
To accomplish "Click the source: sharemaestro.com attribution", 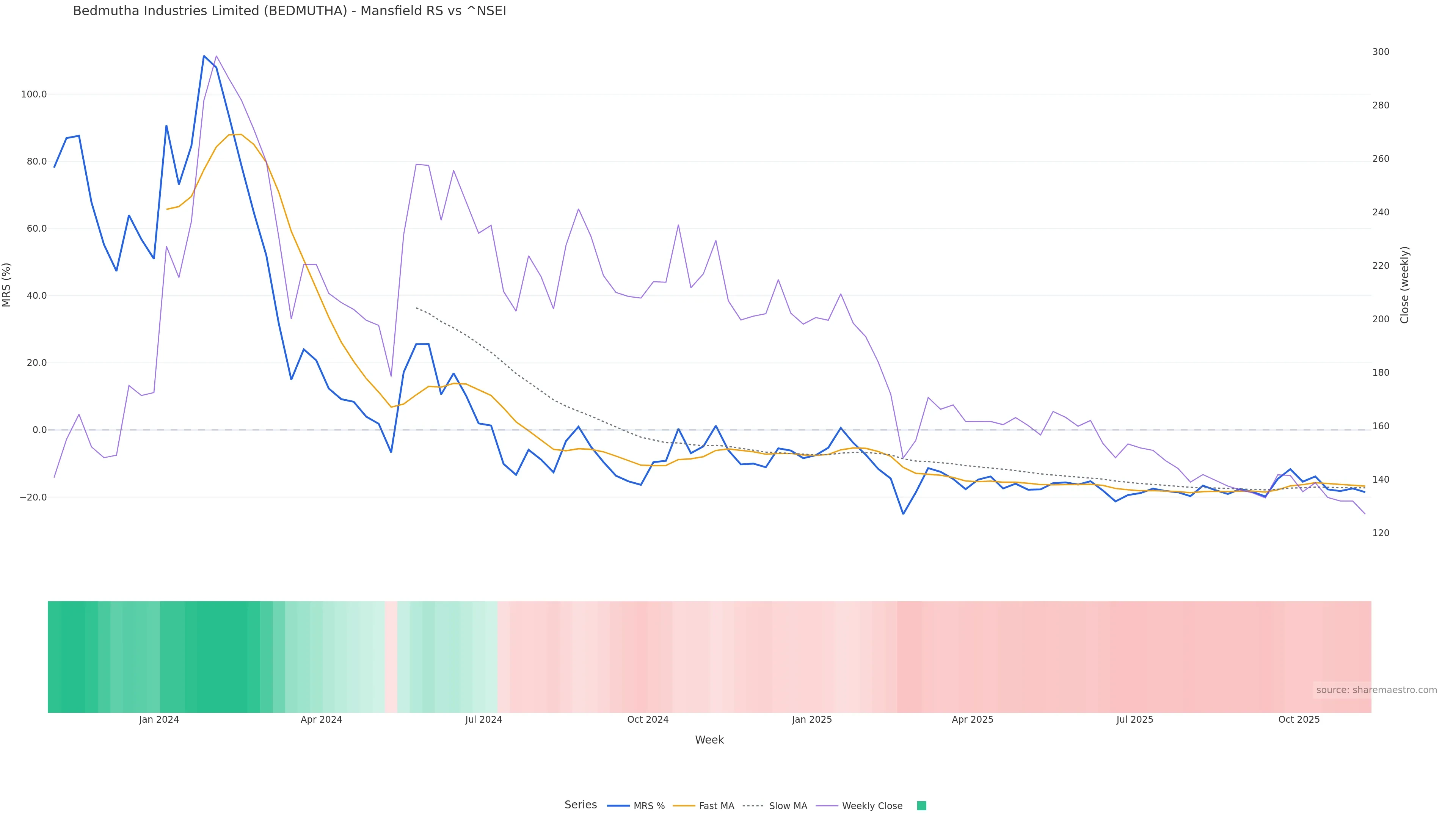I will [1376, 690].
